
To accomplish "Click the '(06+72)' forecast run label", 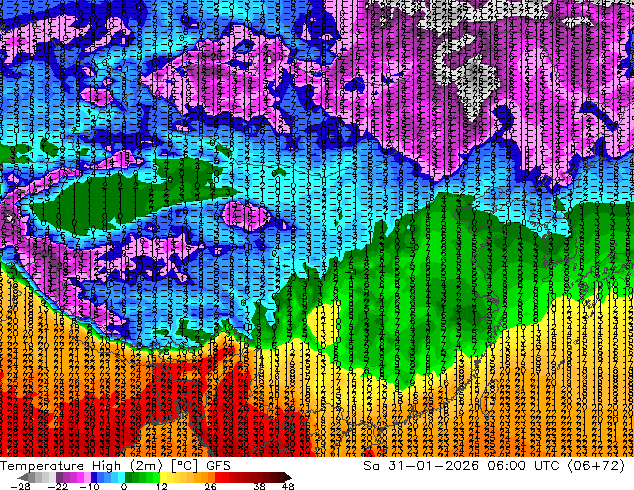I will (596, 465).
